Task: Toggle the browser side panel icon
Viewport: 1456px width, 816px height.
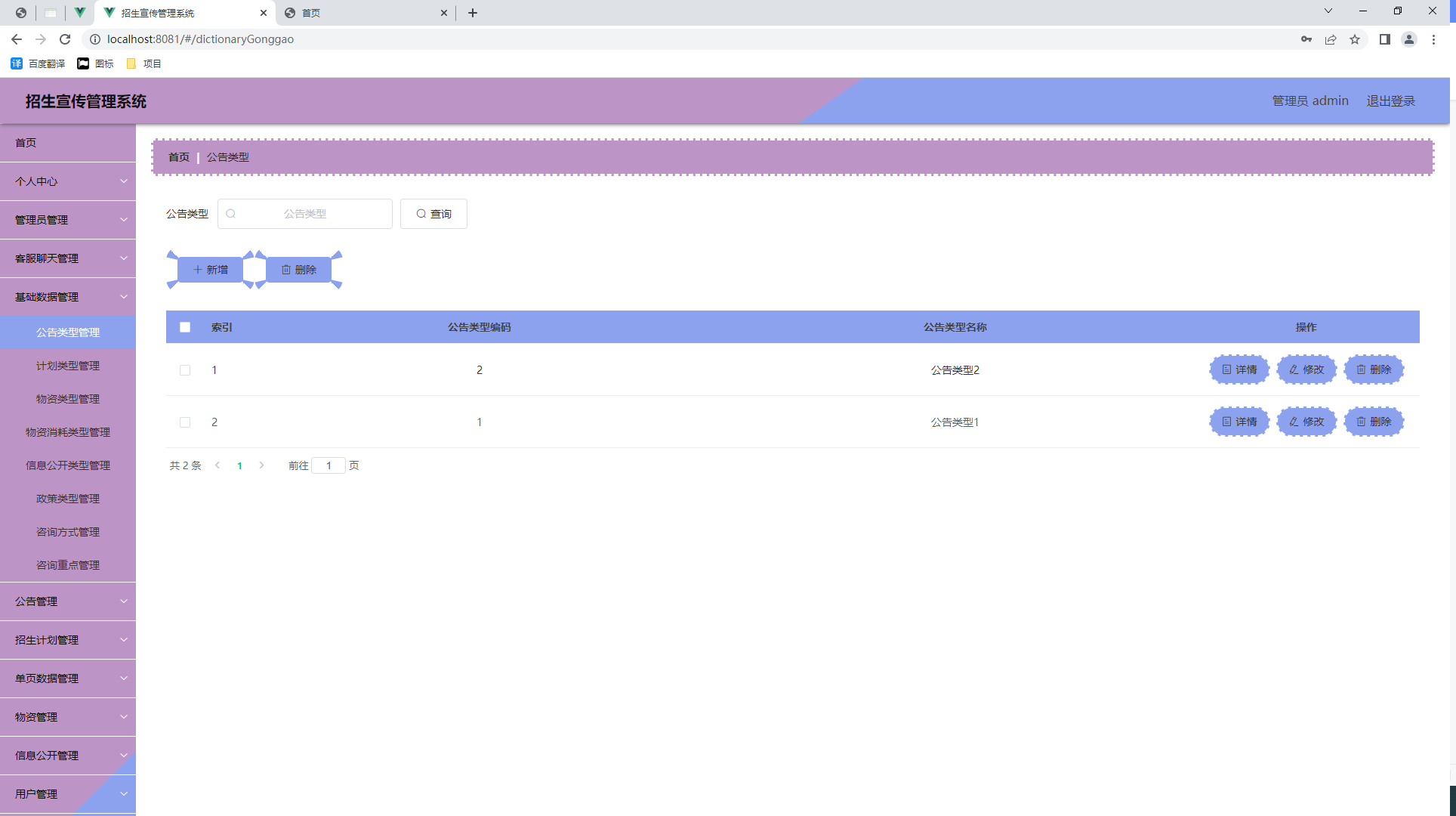Action: point(1385,39)
